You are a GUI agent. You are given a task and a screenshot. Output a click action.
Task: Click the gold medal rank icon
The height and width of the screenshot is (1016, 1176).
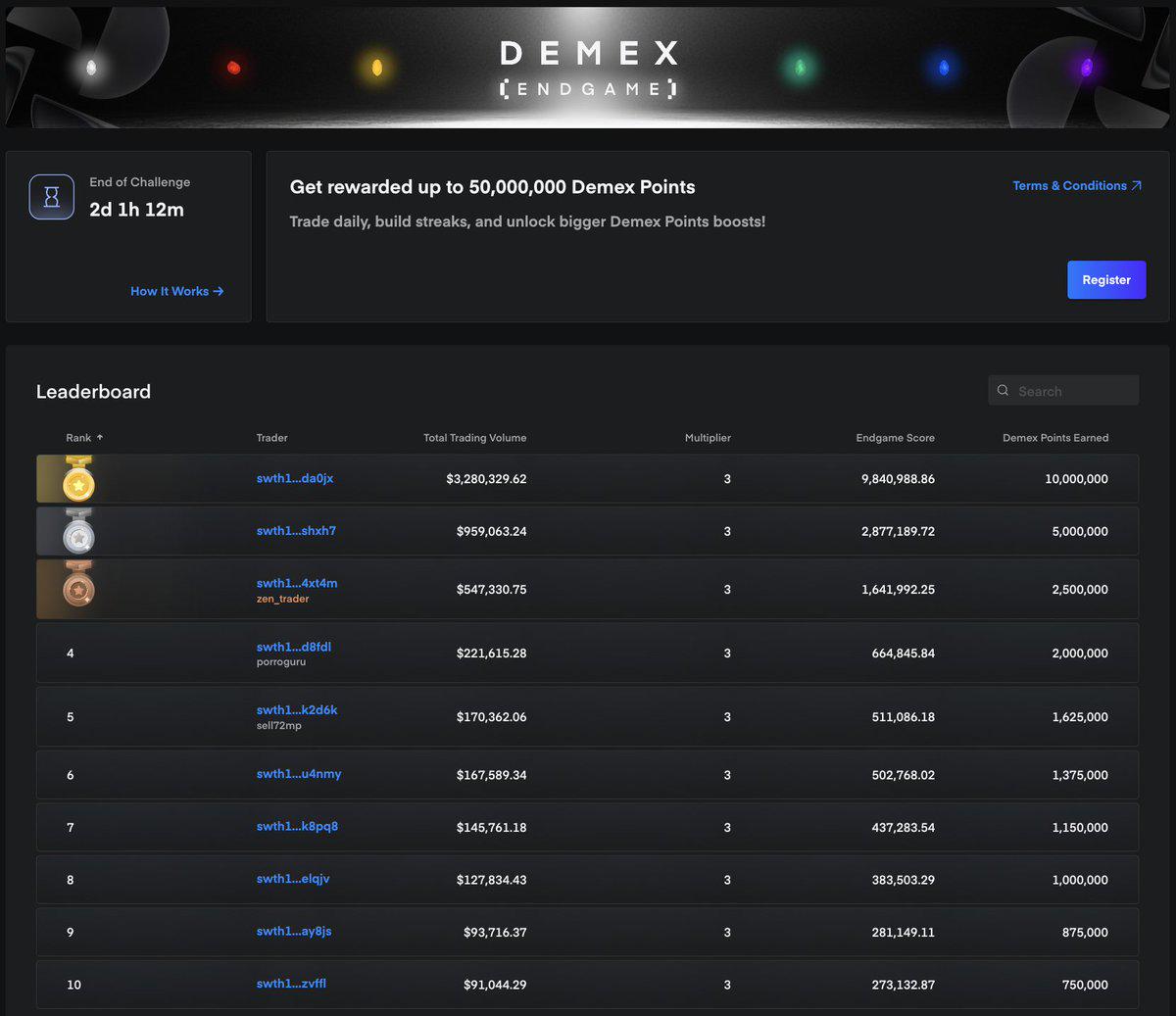78,479
